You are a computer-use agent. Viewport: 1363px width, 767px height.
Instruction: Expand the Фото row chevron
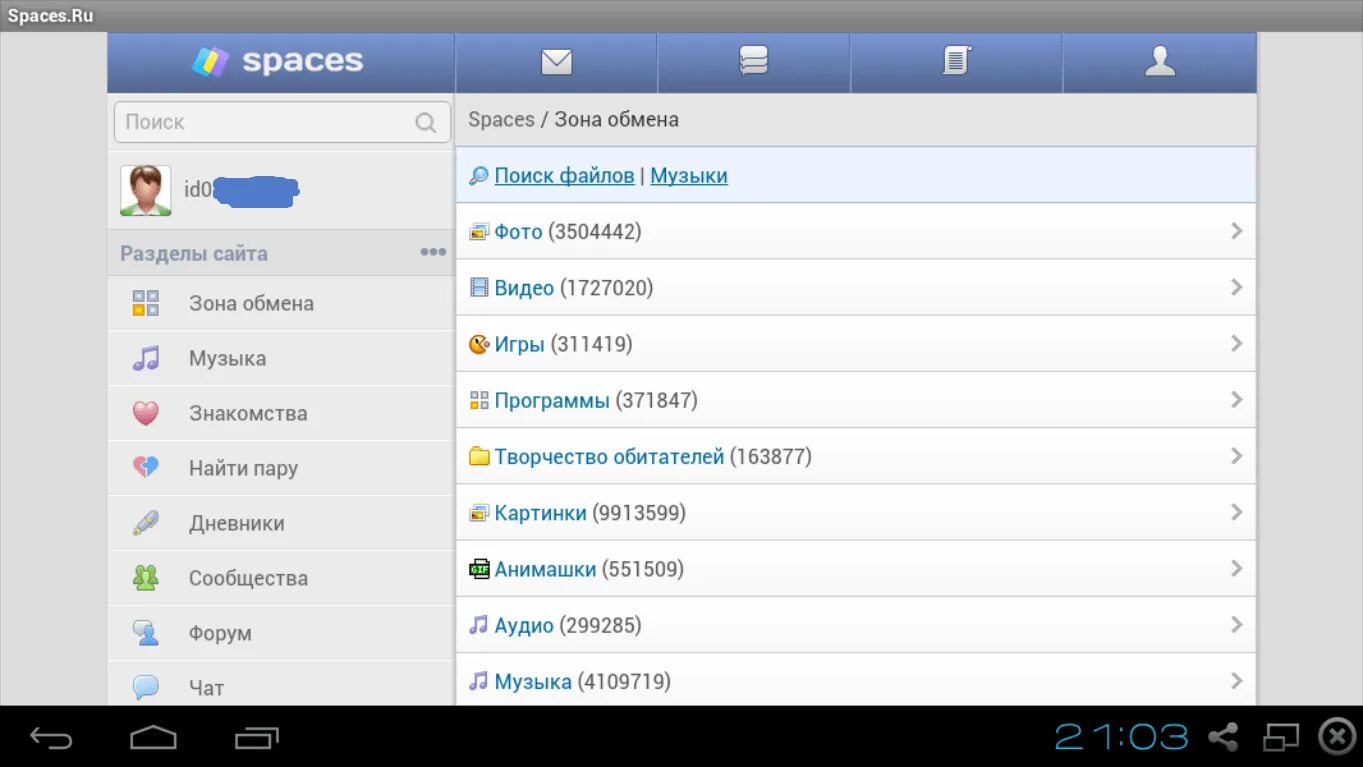[x=1237, y=231]
